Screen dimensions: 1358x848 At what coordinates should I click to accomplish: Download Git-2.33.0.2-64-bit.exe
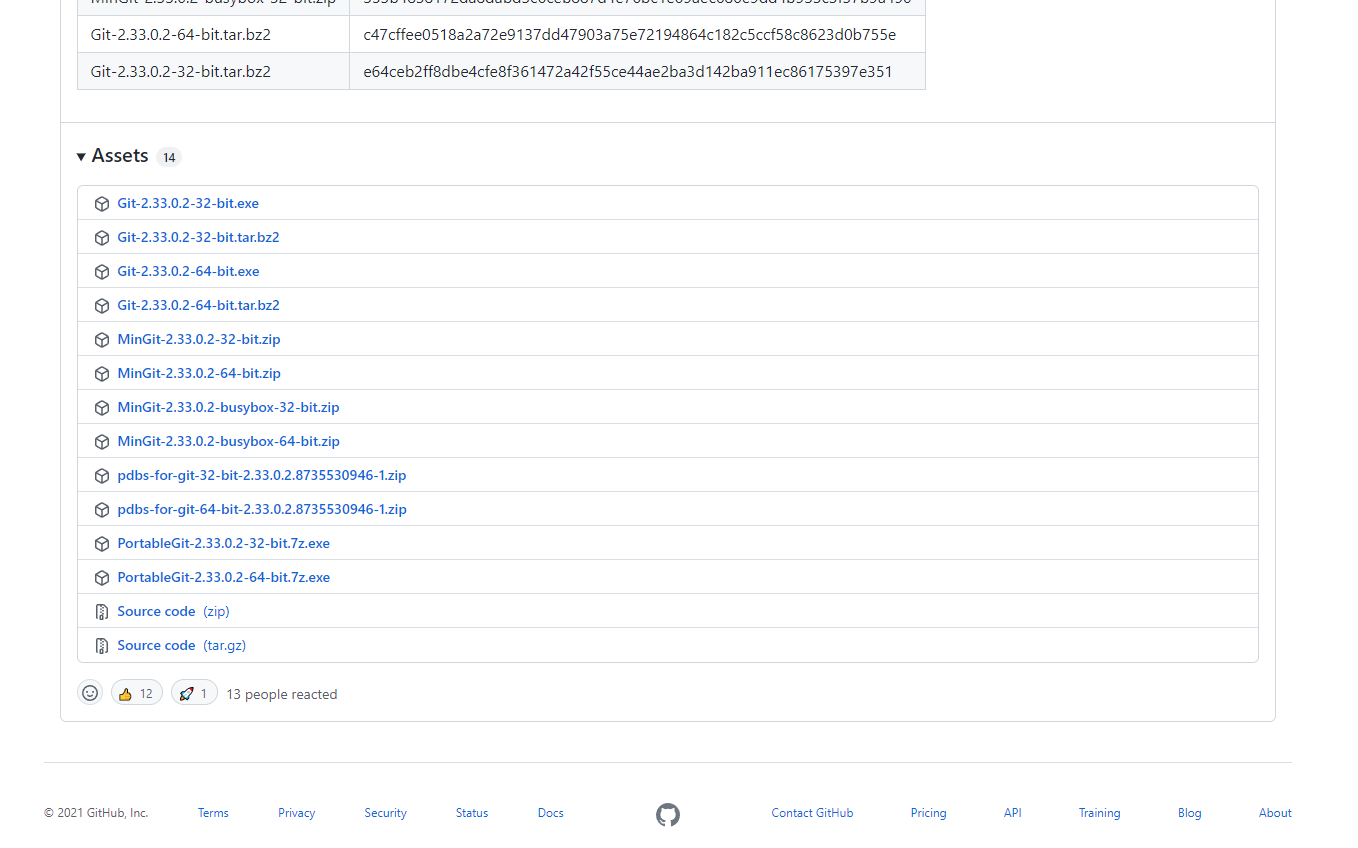tap(188, 271)
